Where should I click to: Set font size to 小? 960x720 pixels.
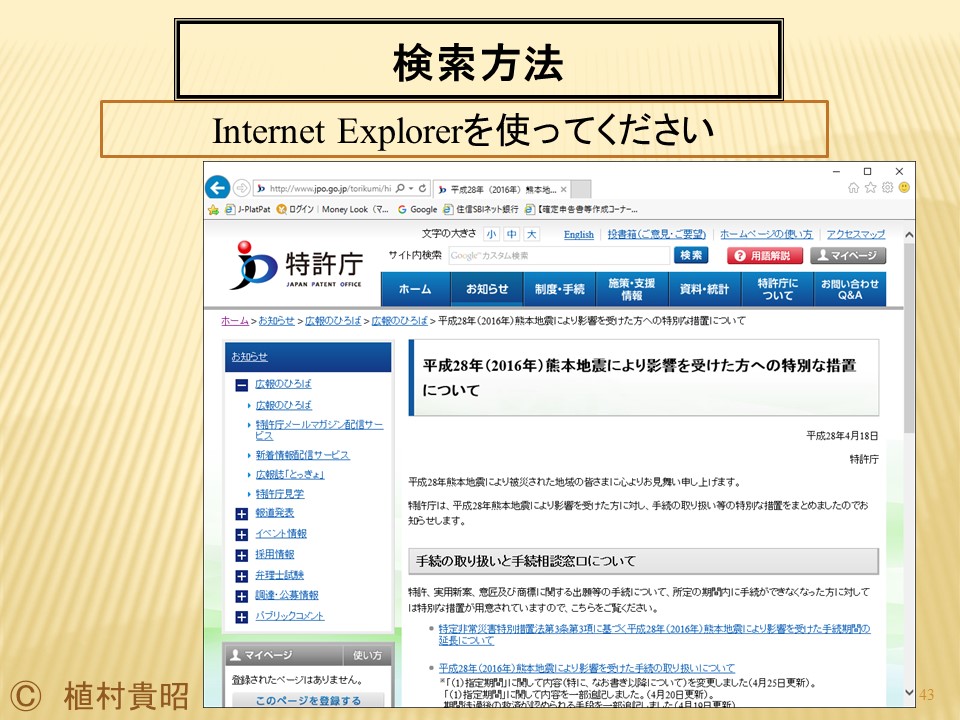pos(491,234)
